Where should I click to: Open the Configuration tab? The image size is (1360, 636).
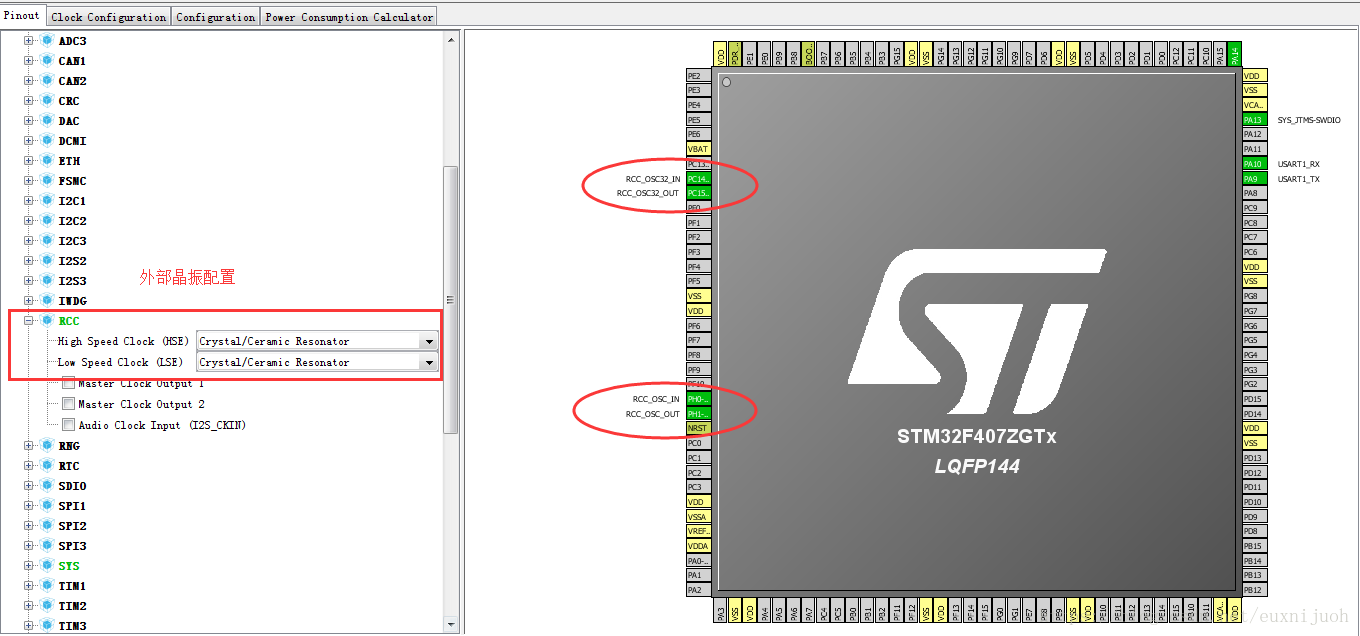coord(216,17)
